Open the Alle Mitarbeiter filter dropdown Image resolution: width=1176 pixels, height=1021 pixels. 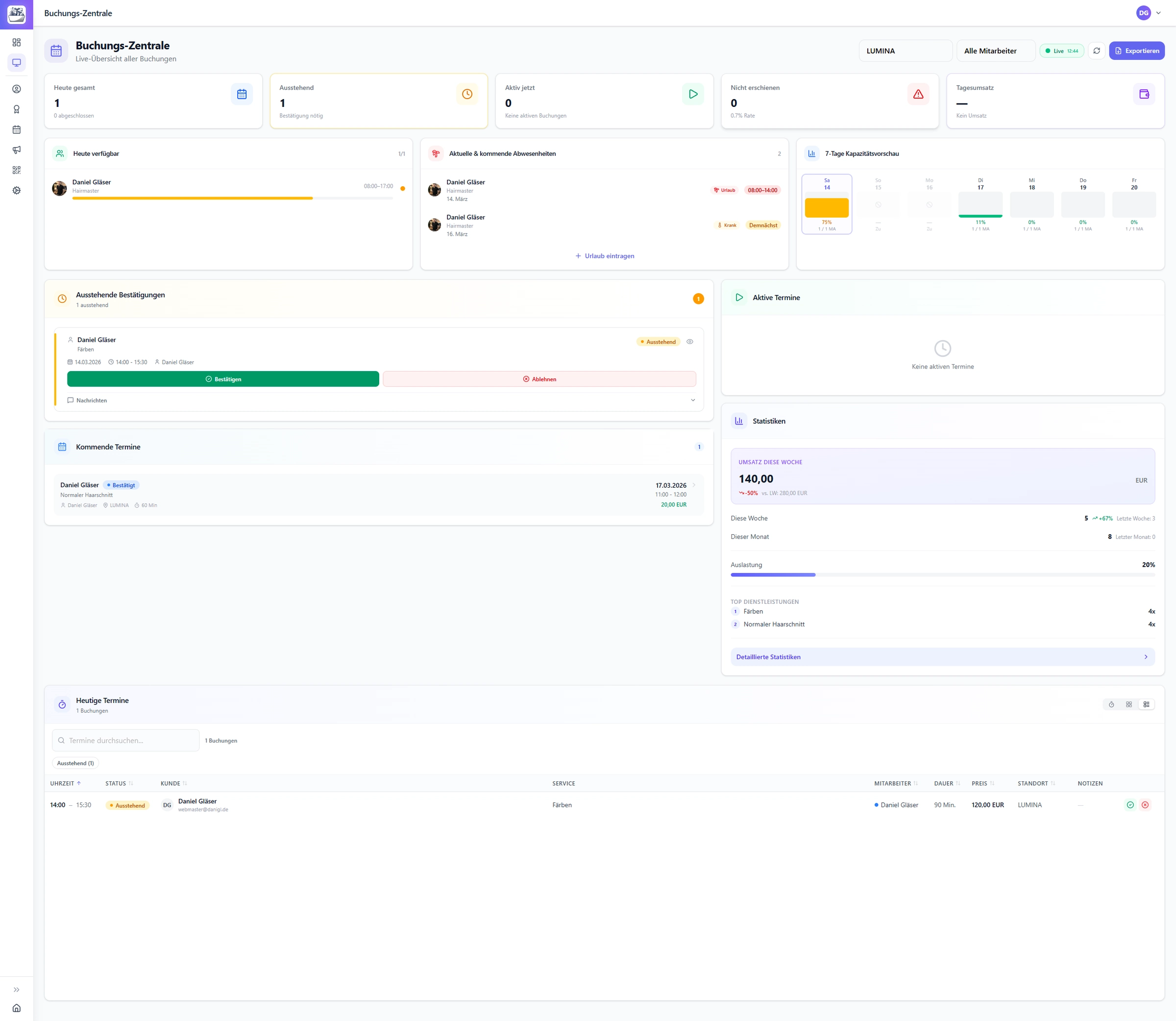click(996, 50)
